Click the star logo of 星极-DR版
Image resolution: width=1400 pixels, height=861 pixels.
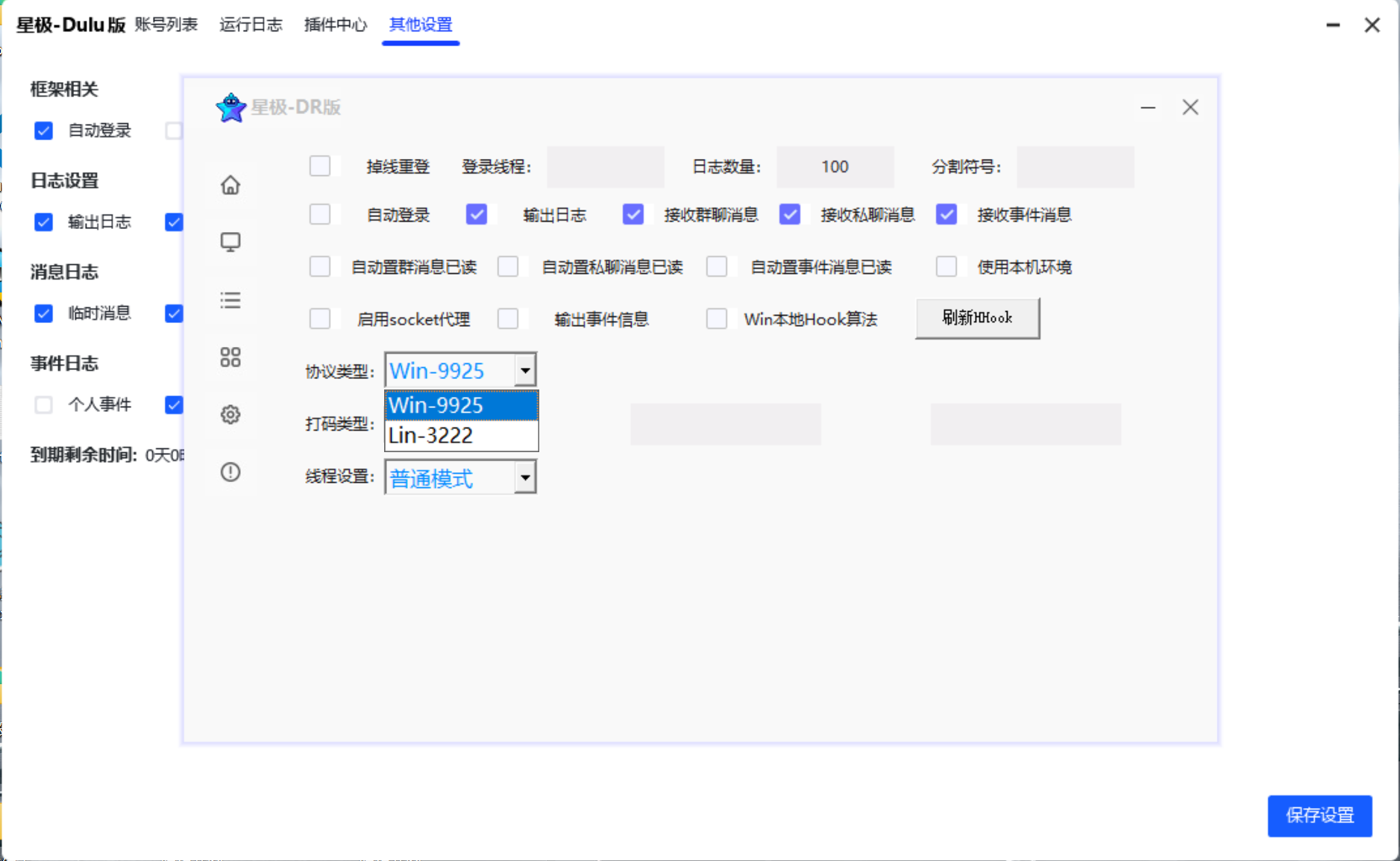(x=231, y=107)
